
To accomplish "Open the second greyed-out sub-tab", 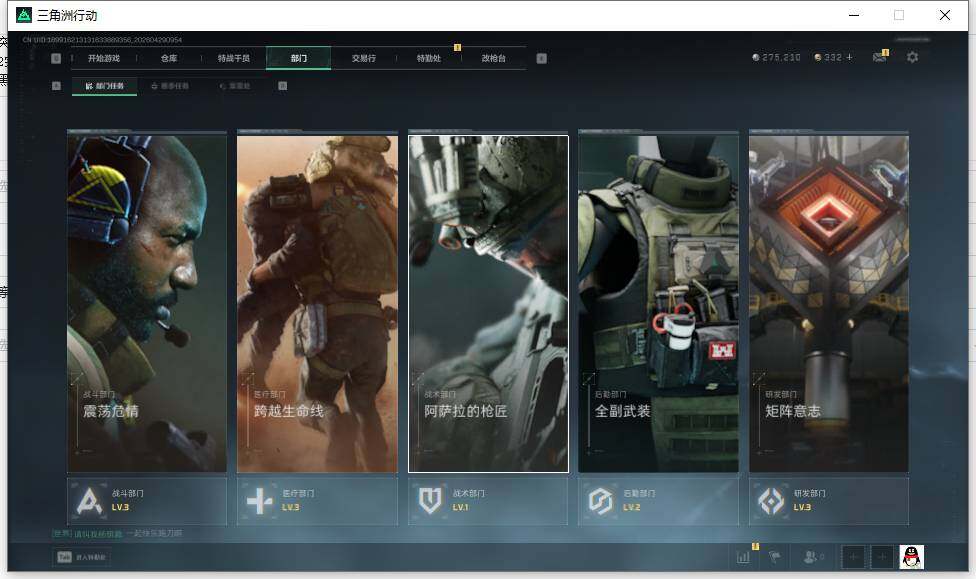I will (x=170, y=86).
